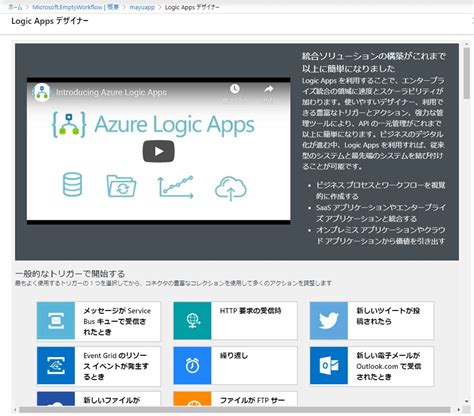Click the horizontal scrollbar at the bottom

coord(235,410)
